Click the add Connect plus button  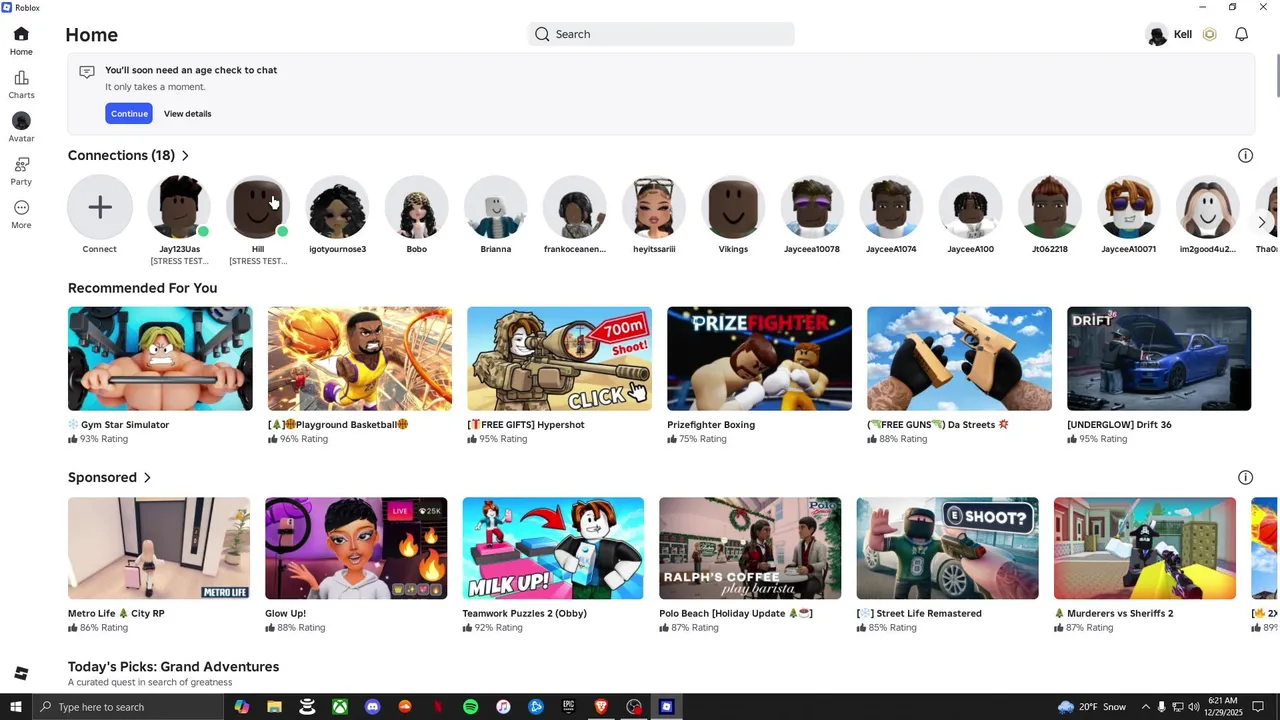(x=99, y=207)
